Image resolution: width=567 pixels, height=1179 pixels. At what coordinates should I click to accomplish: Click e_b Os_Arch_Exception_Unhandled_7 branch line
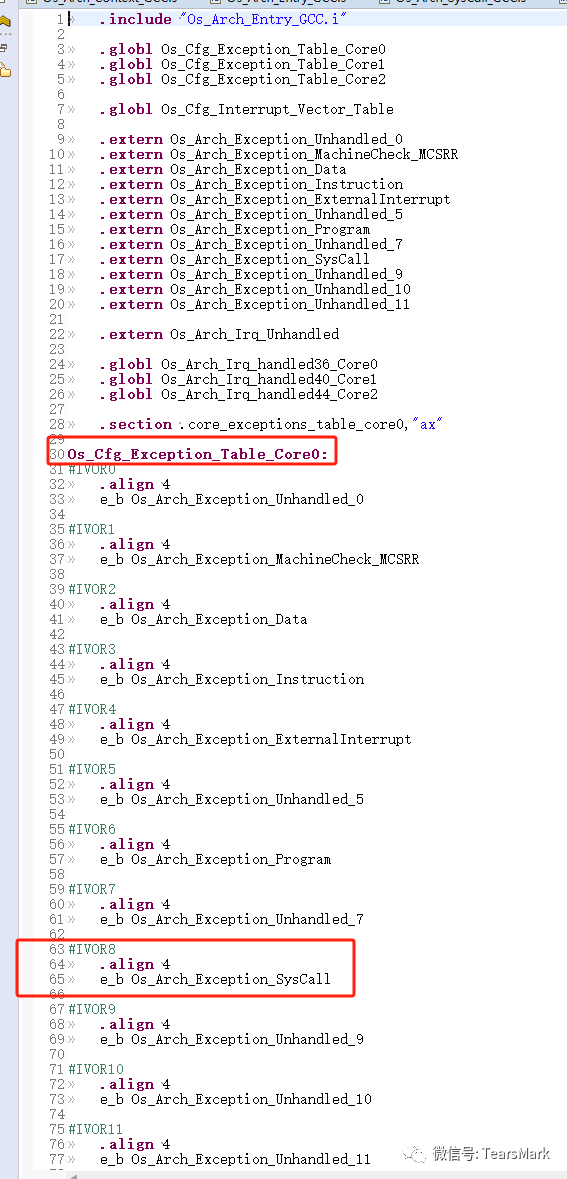click(x=232, y=920)
